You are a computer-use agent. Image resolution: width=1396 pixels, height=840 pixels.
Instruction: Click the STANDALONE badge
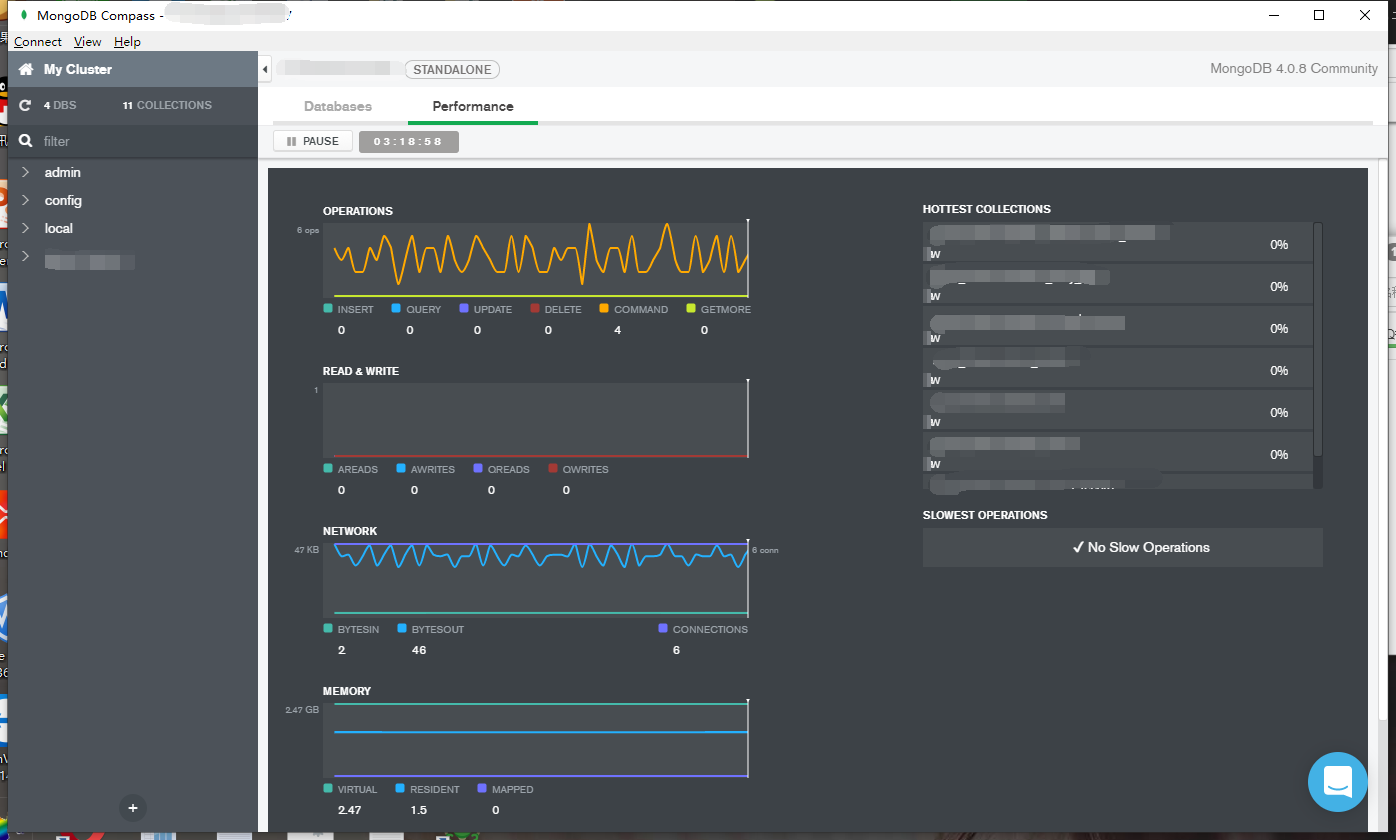coord(452,69)
